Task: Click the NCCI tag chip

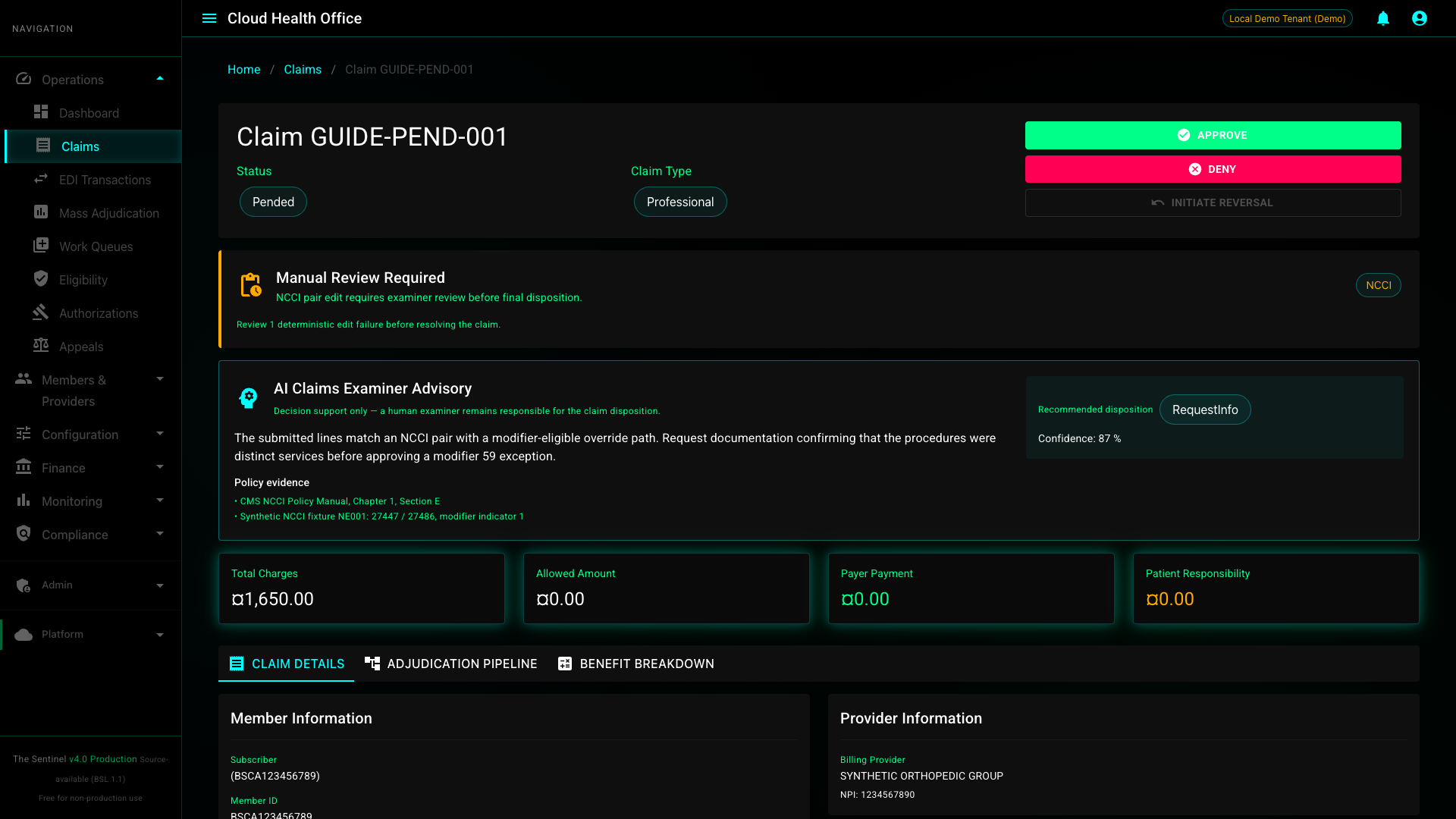Action: tap(1378, 285)
